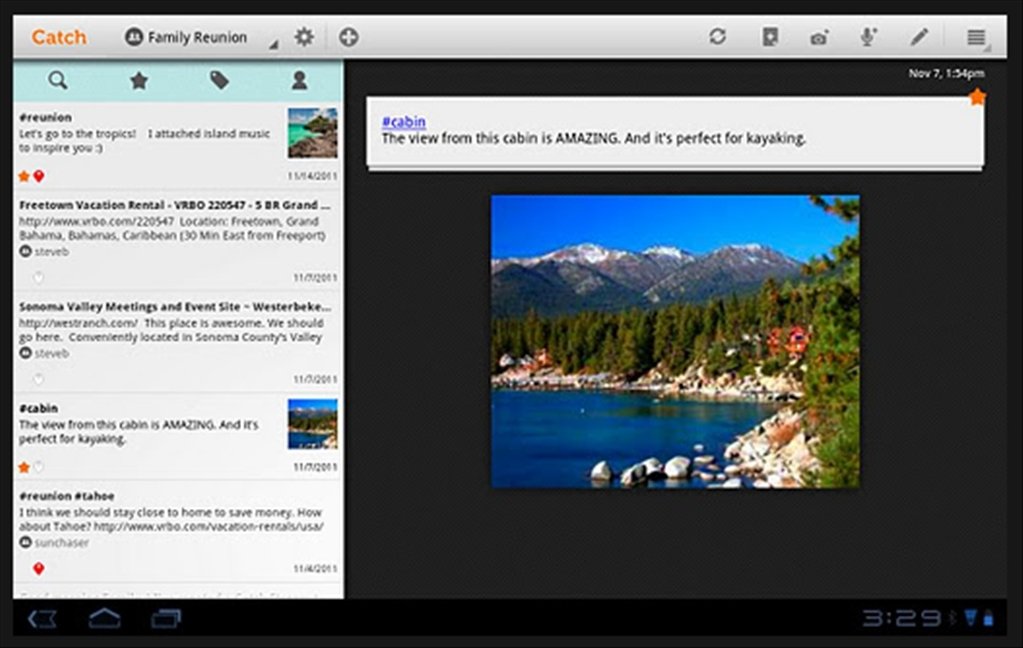This screenshot has height=648, width=1023.
Task: Open the Catch logo home
Action: click(59, 37)
